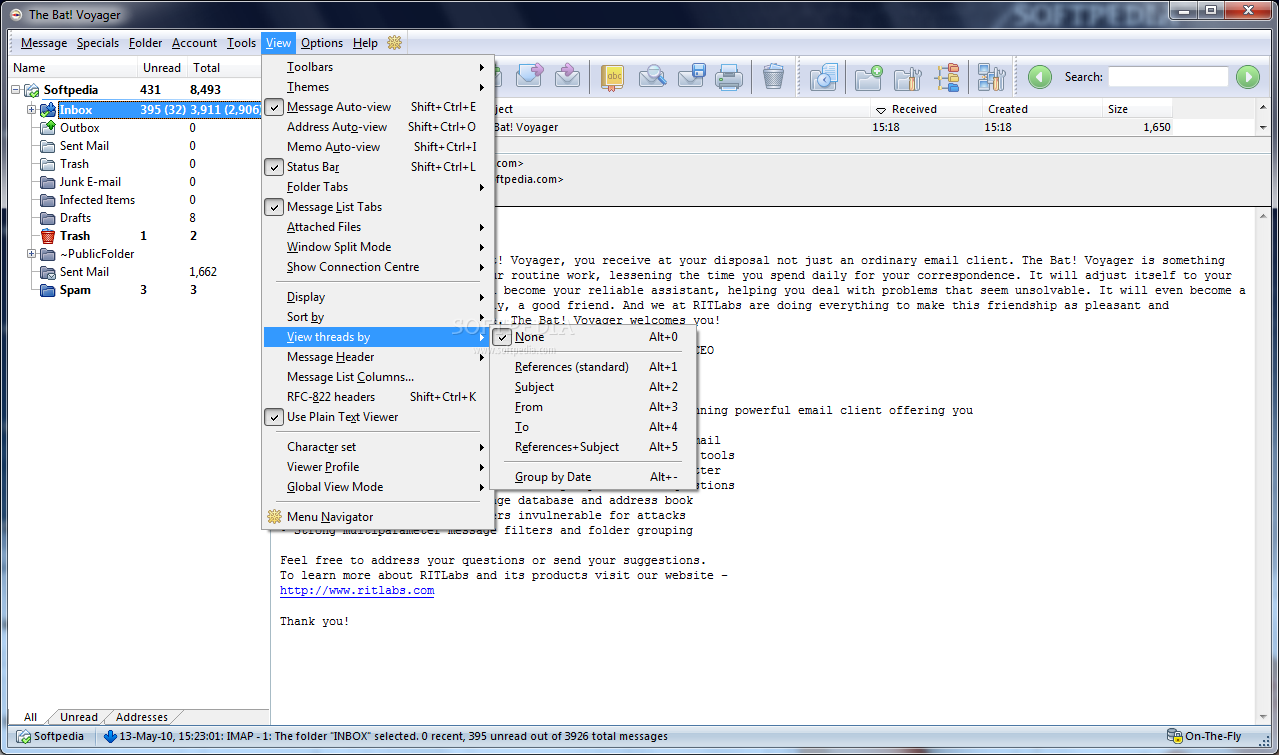Viewport: 1279px width, 755px height.
Task: Expand the ~PublicFolder tree node
Action: [32, 254]
